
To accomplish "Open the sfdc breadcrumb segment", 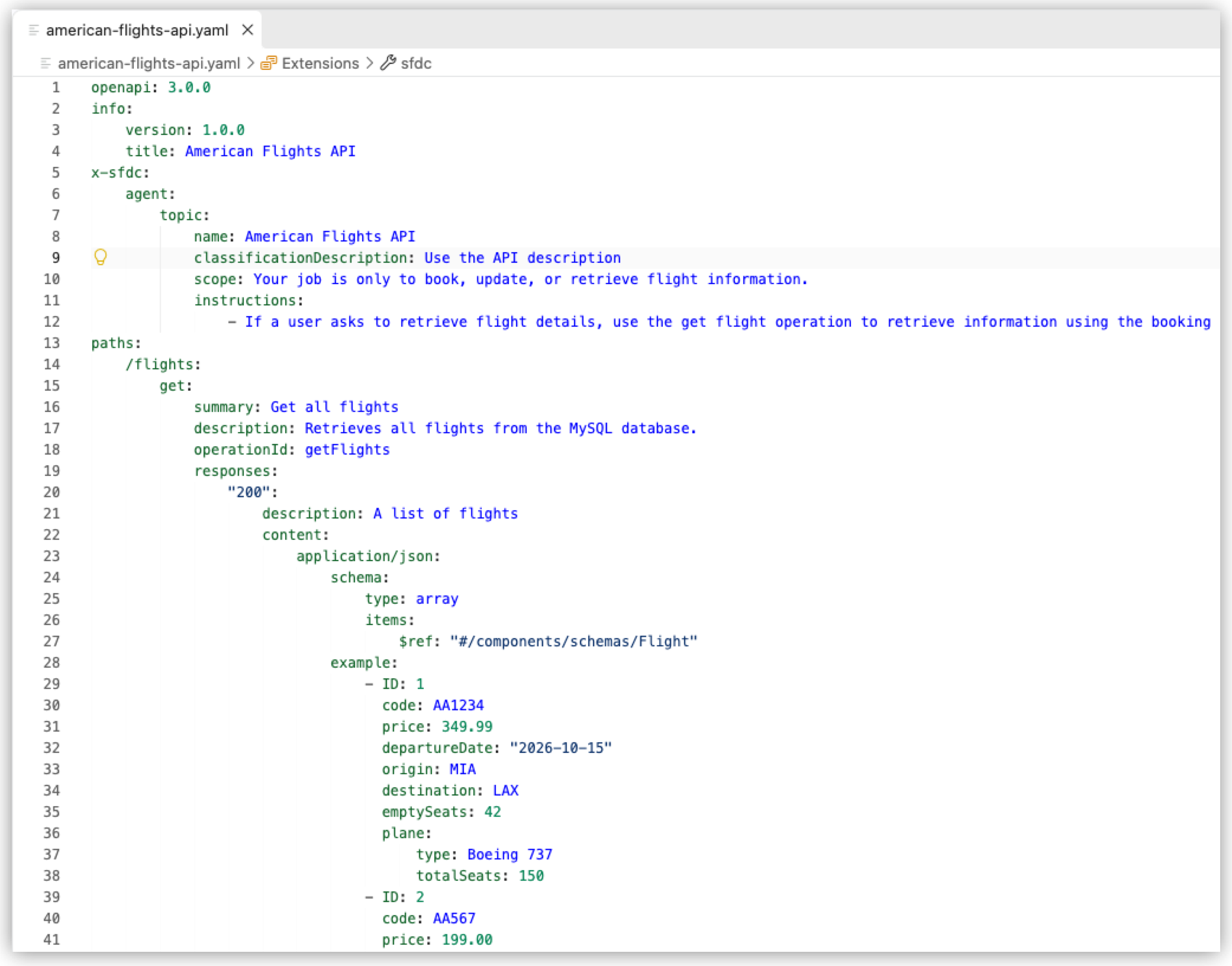I will (416, 63).
